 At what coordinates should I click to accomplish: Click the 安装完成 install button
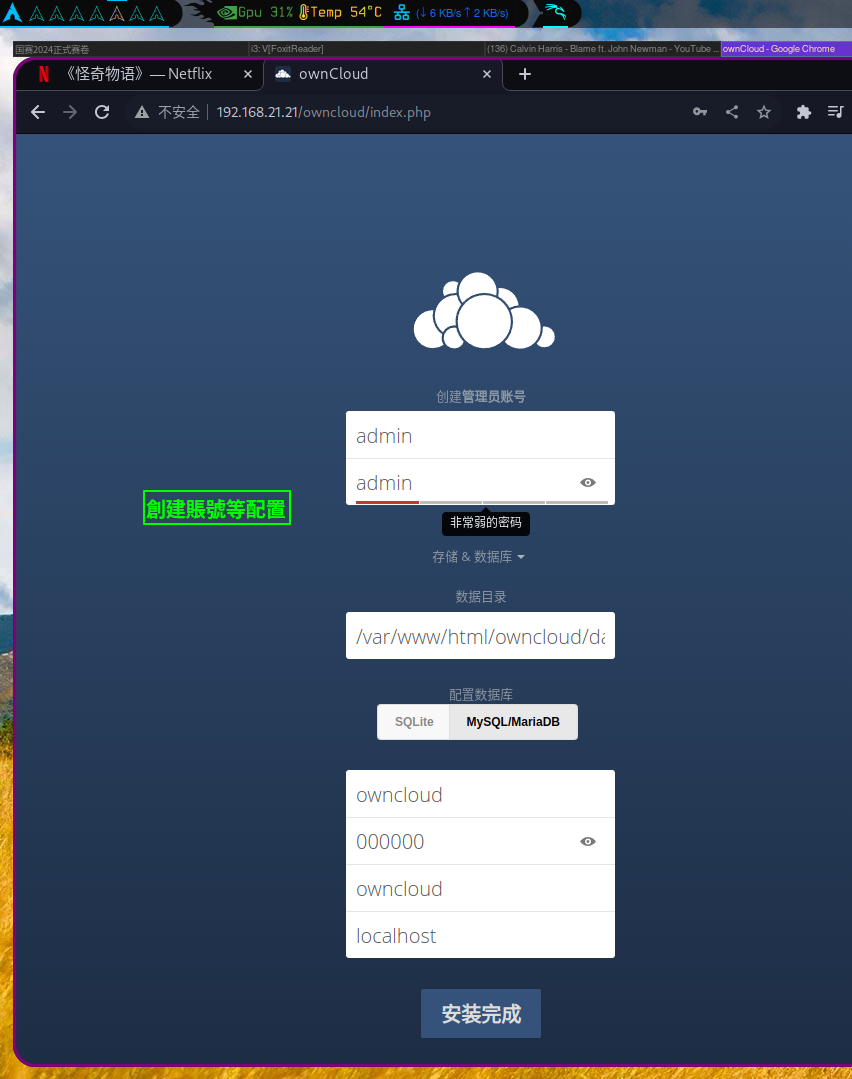[480, 1013]
